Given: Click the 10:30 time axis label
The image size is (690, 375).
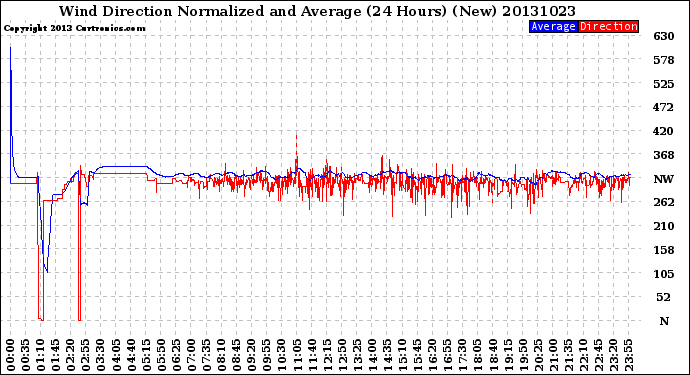Looking at the screenshot, I should (x=282, y=355).
